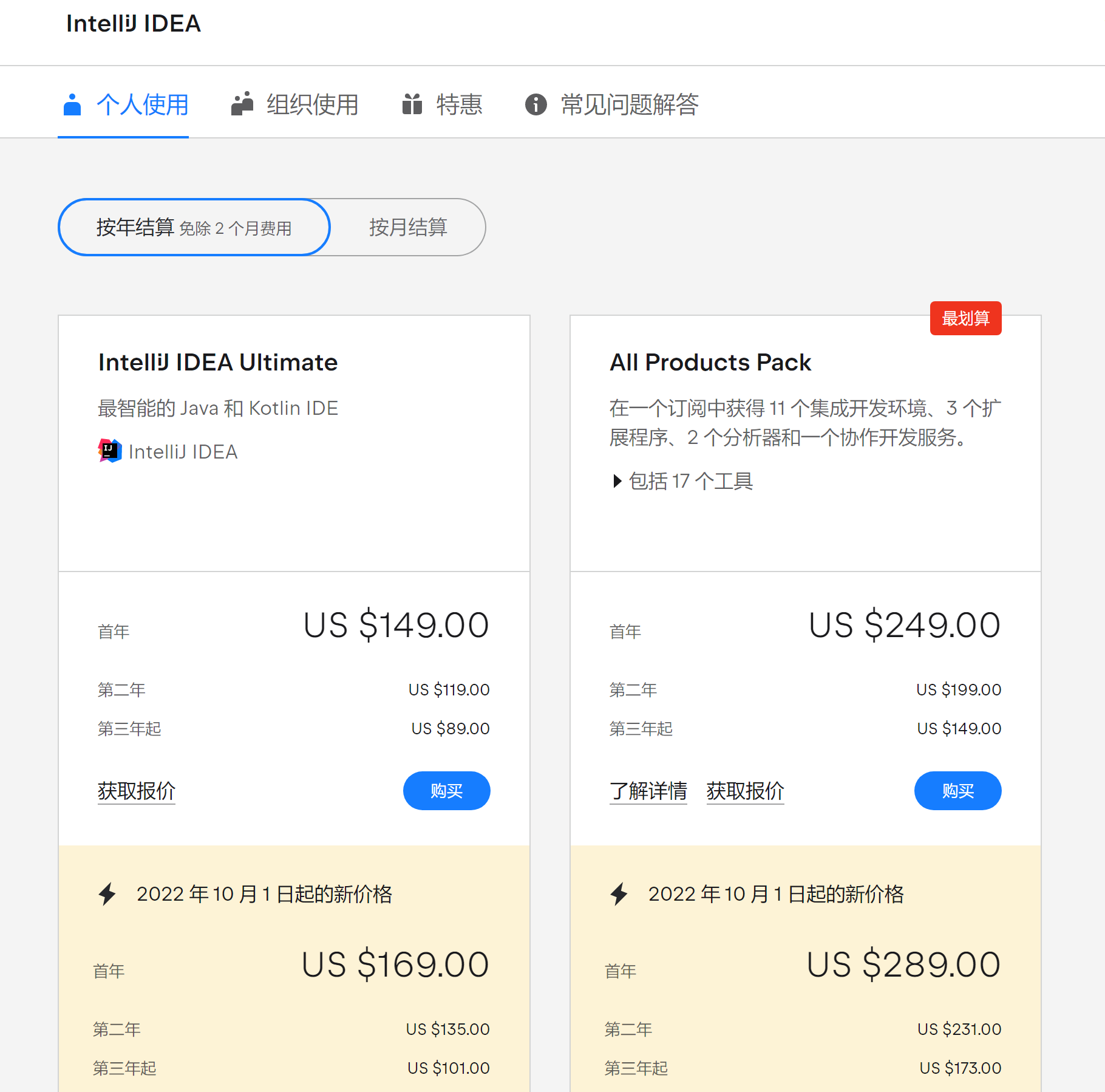Viewport: 1105px width, 1092px height.
Task: Click the US $173.00 new third-year price
Action: (960, 1068)
